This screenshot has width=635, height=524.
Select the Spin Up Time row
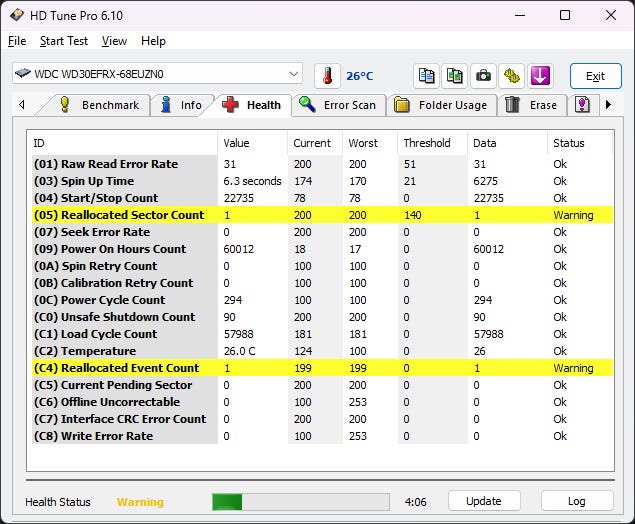pyautogui.click(x=322, y=181)
